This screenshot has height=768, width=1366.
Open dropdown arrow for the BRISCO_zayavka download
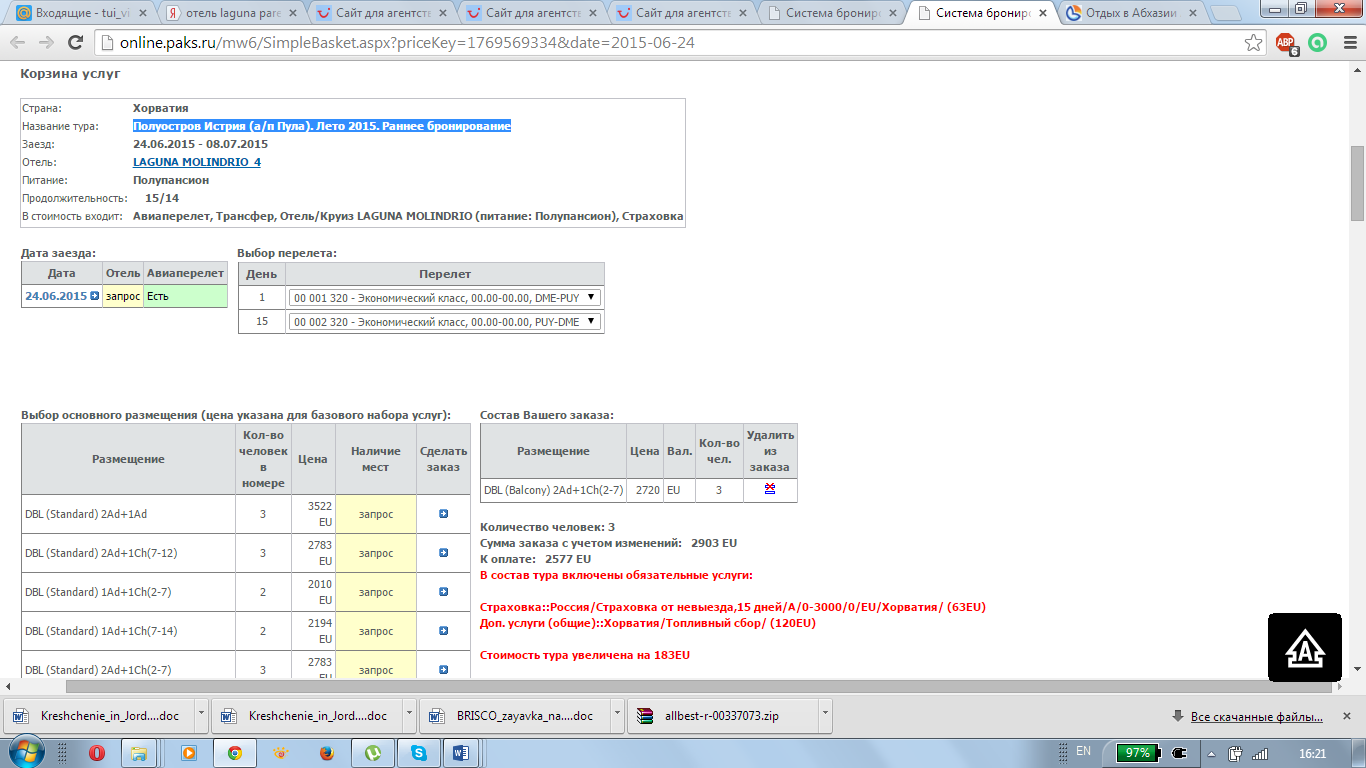[617, 715]
